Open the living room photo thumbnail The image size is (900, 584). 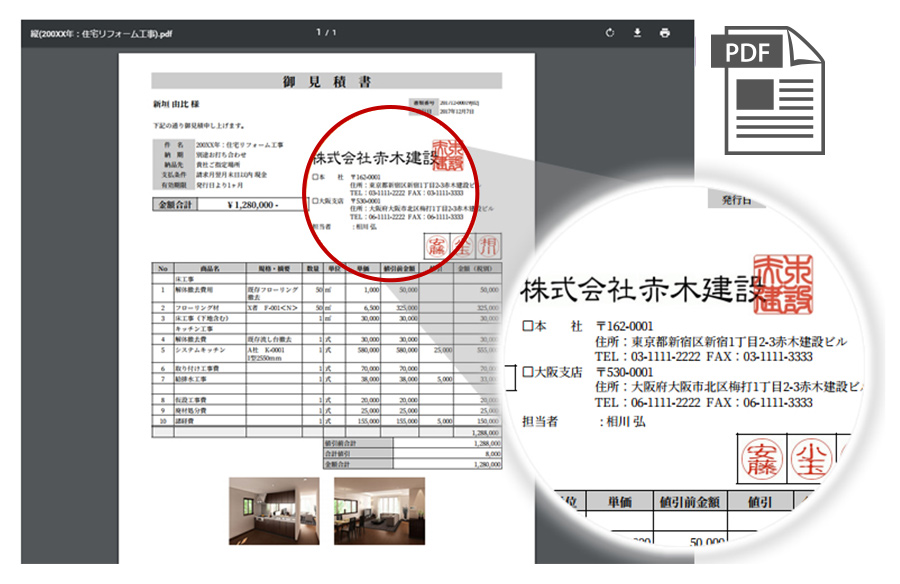click(x=379, y=510)
